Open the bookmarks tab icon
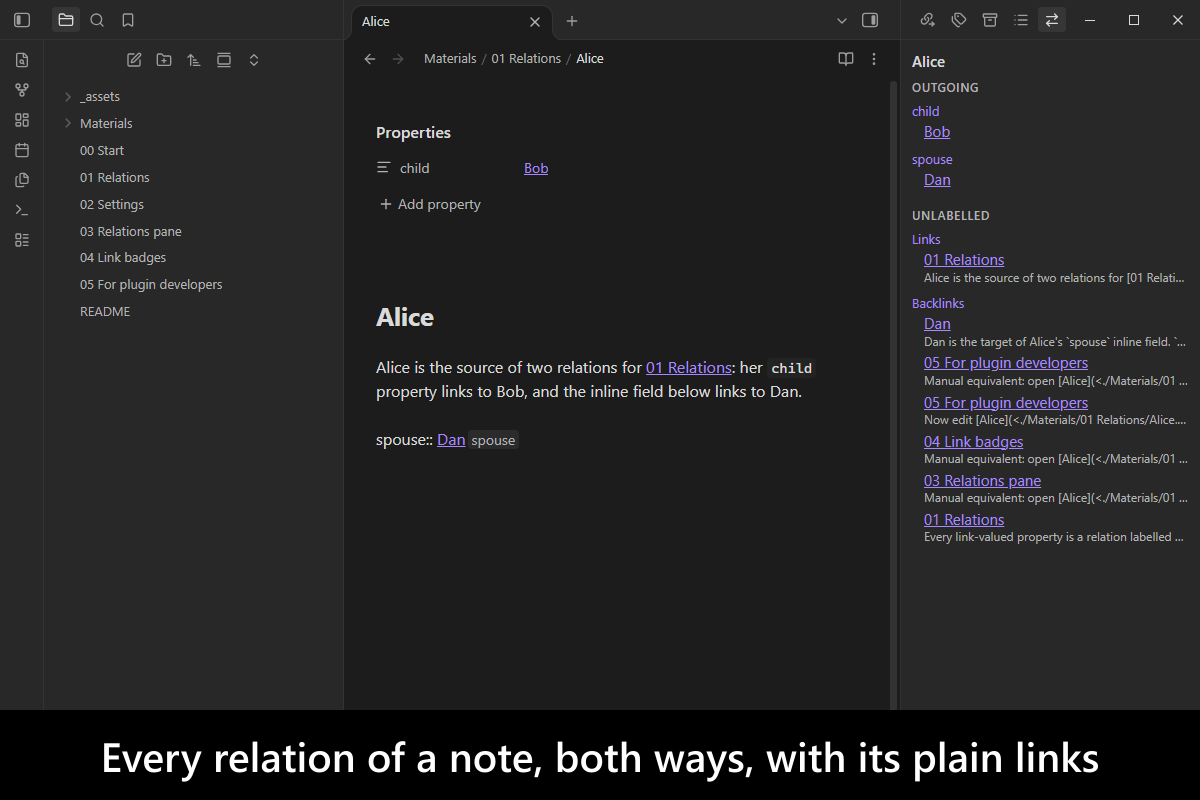1200x800 pixels. click(128, 20)
